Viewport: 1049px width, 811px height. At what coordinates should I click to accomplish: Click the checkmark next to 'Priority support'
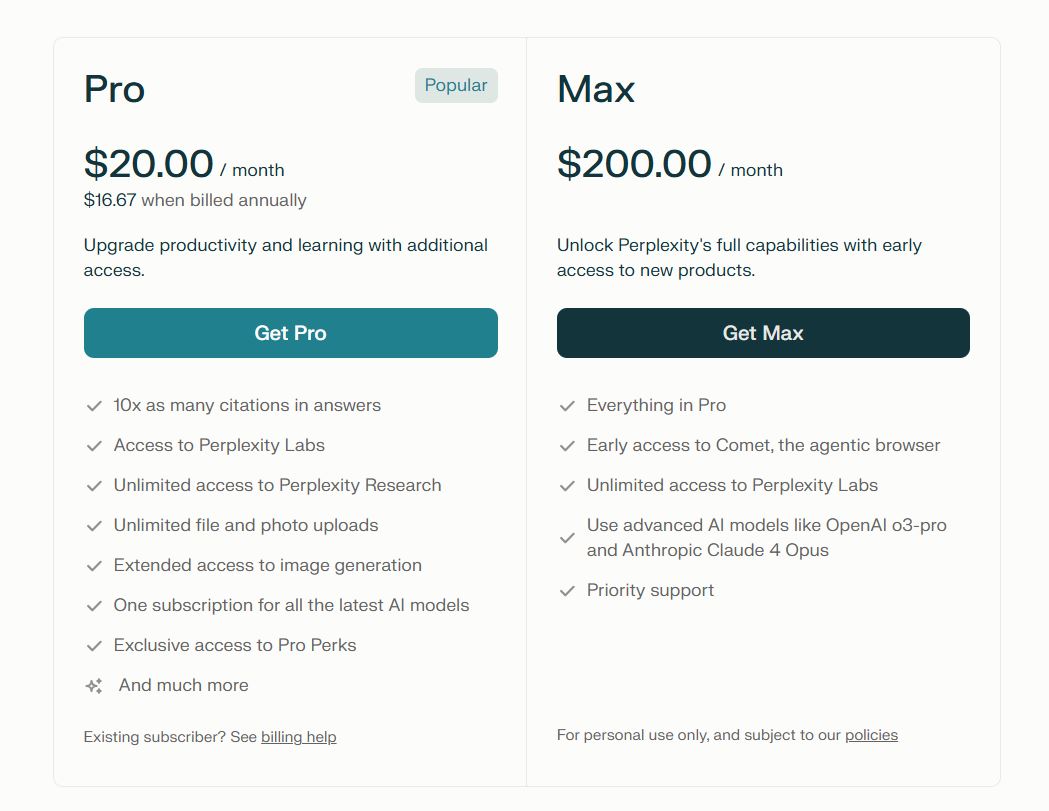pyautogui.click(x=567, y=590)
